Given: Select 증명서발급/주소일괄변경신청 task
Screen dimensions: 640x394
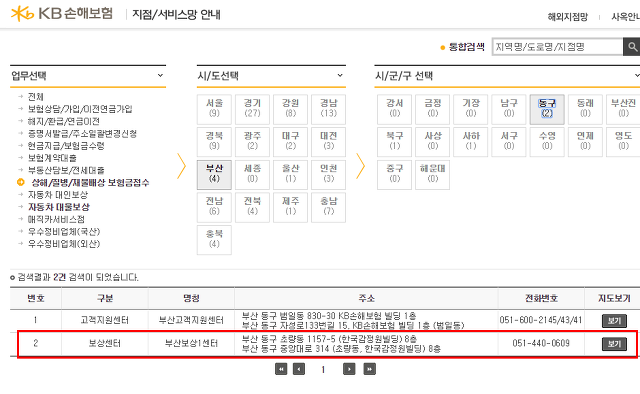Looking at the screenshot, I should click(x=82, y=134).
